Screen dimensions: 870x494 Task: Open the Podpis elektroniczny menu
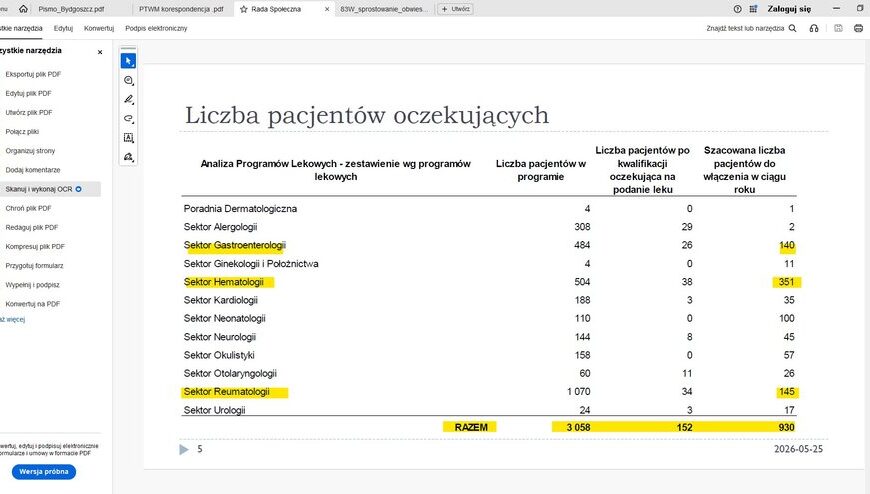click(156, 28)
